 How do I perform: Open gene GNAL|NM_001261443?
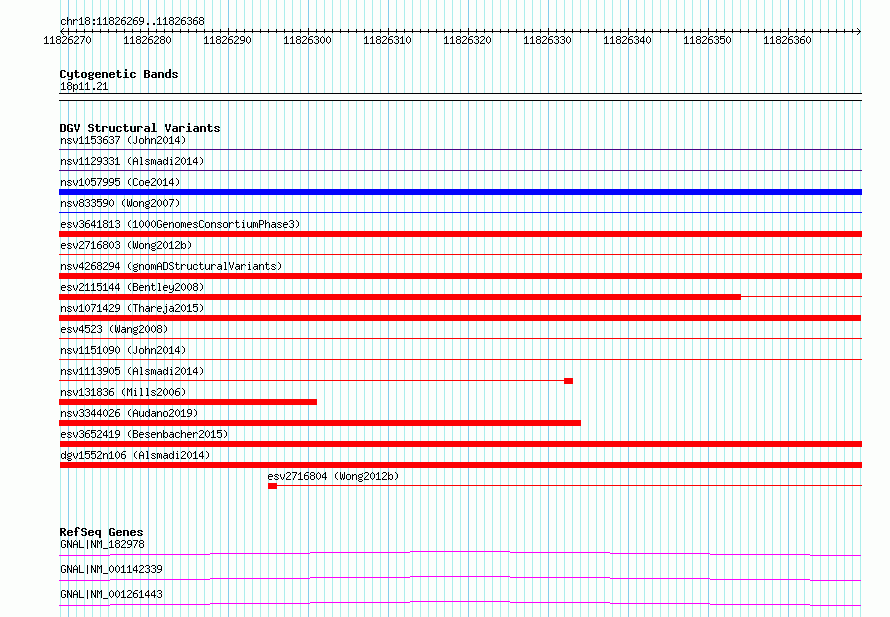coord(111,594)
